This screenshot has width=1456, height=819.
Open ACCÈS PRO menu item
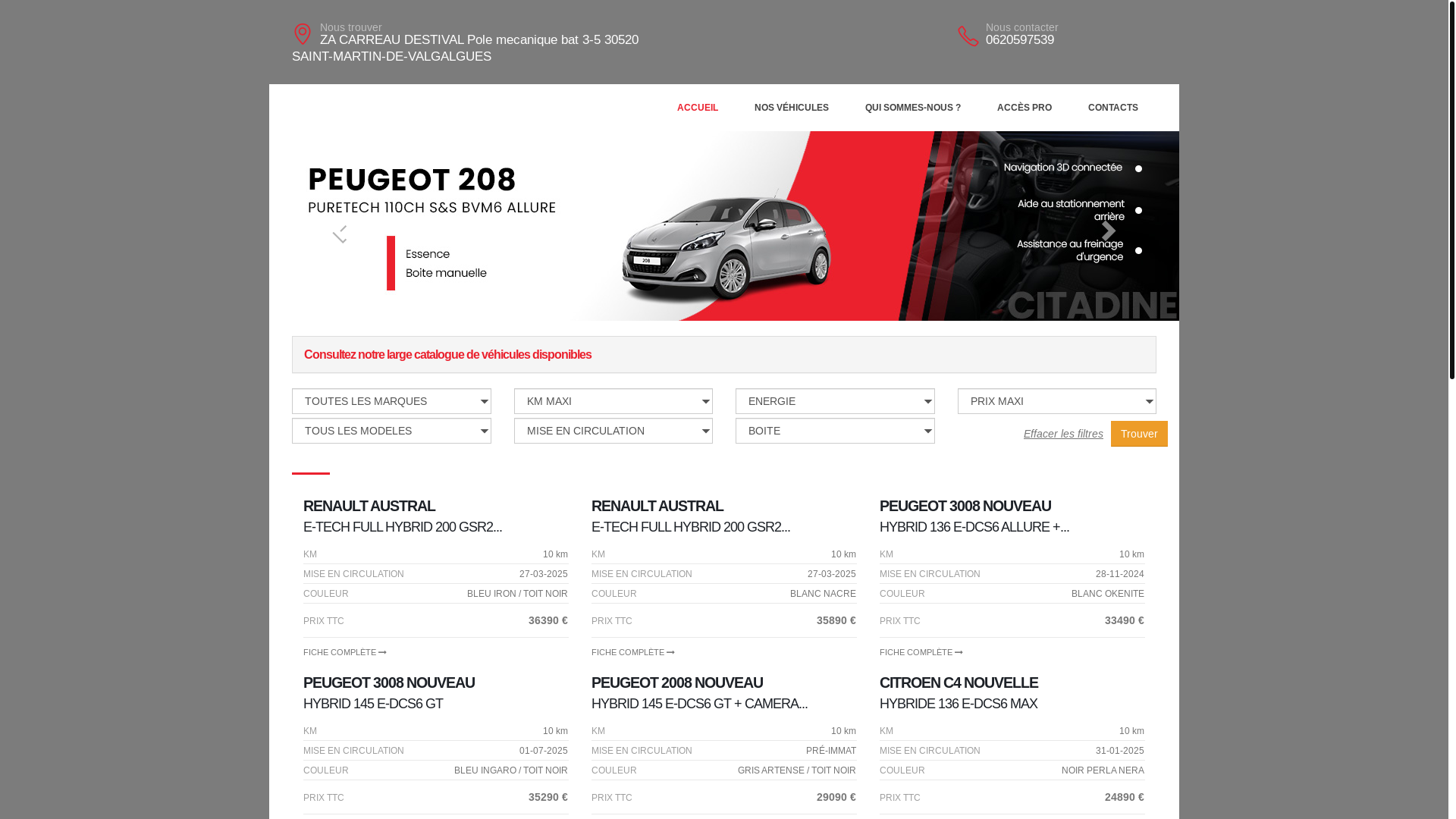tap(1024, 108)
